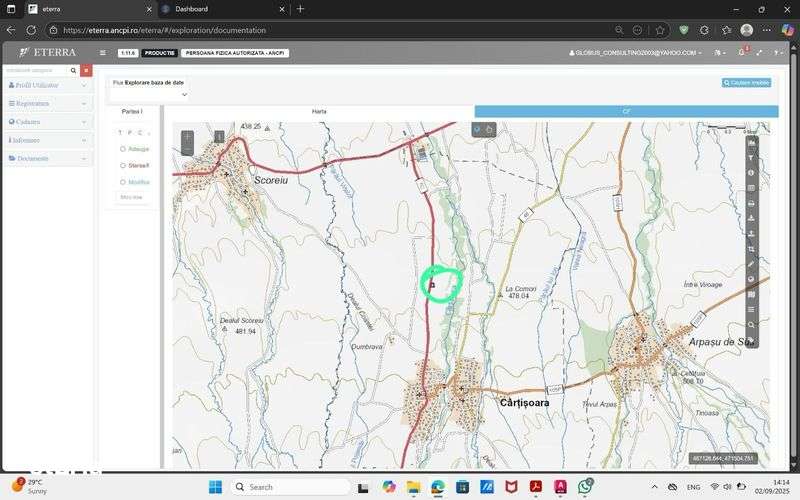Click the folded map icon in the map toolbar
Screen dimensions: 800x500
click(x=751, y=294)
